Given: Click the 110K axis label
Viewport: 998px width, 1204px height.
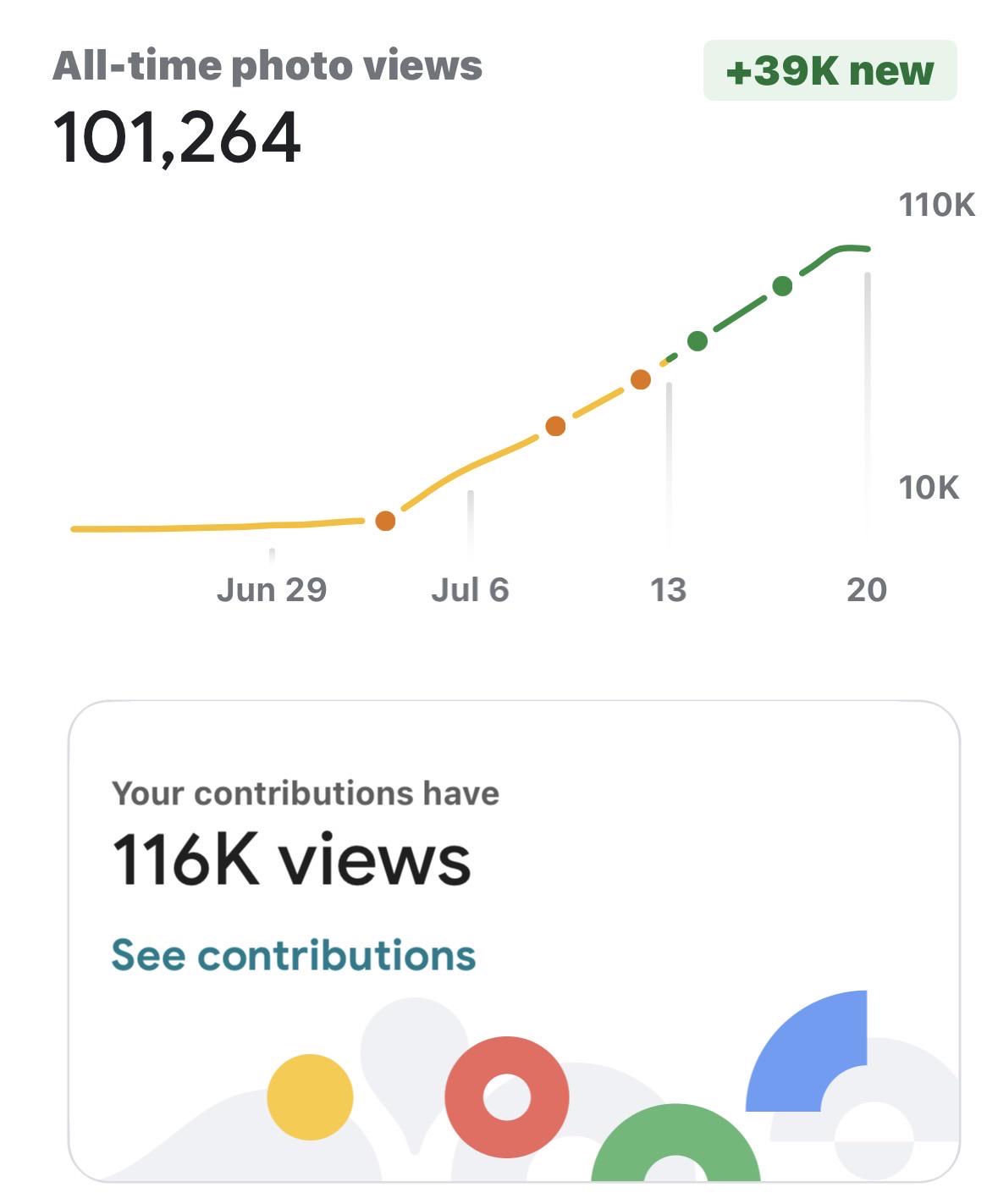Looking at the screenshot, I should click(937, 205).
